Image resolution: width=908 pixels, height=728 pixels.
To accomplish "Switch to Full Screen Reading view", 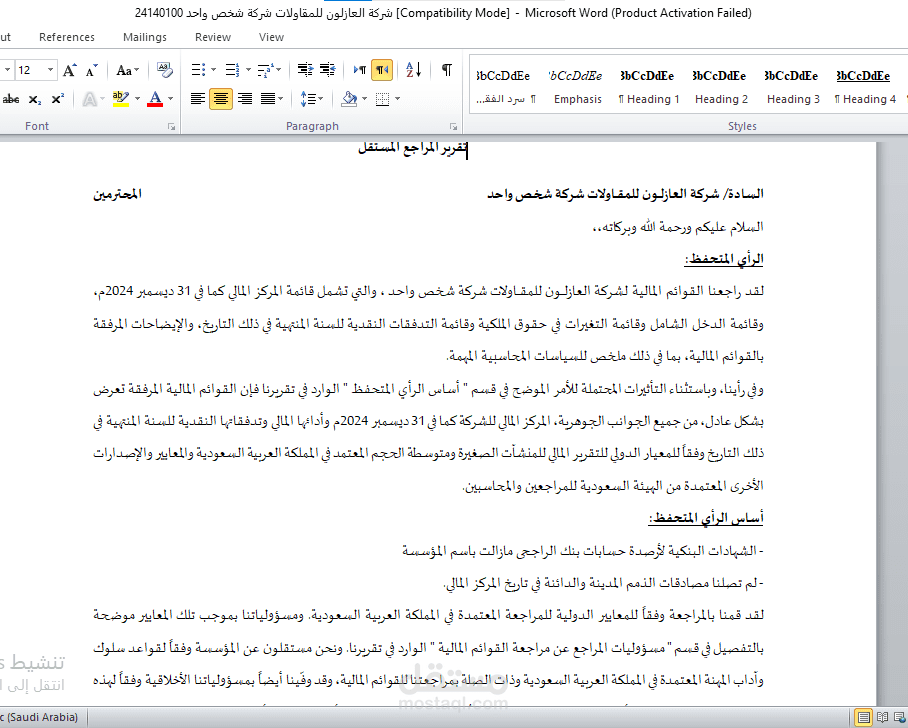I will pos(883,718).
